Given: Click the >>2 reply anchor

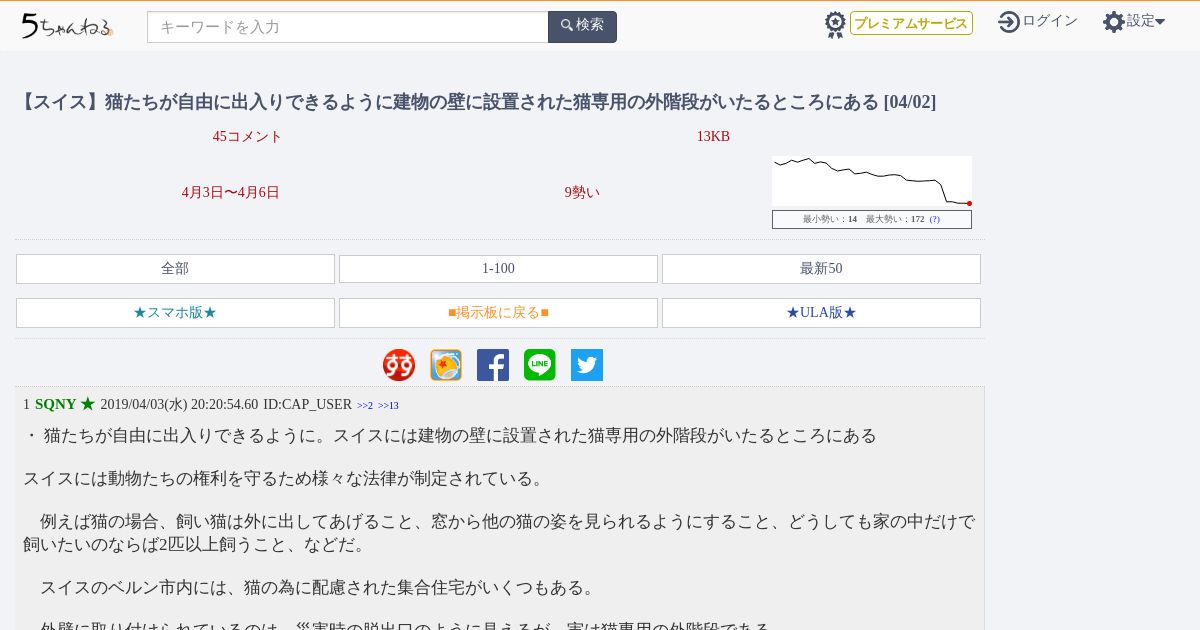Looking at the screenshot, I should (x=365, y=405).
